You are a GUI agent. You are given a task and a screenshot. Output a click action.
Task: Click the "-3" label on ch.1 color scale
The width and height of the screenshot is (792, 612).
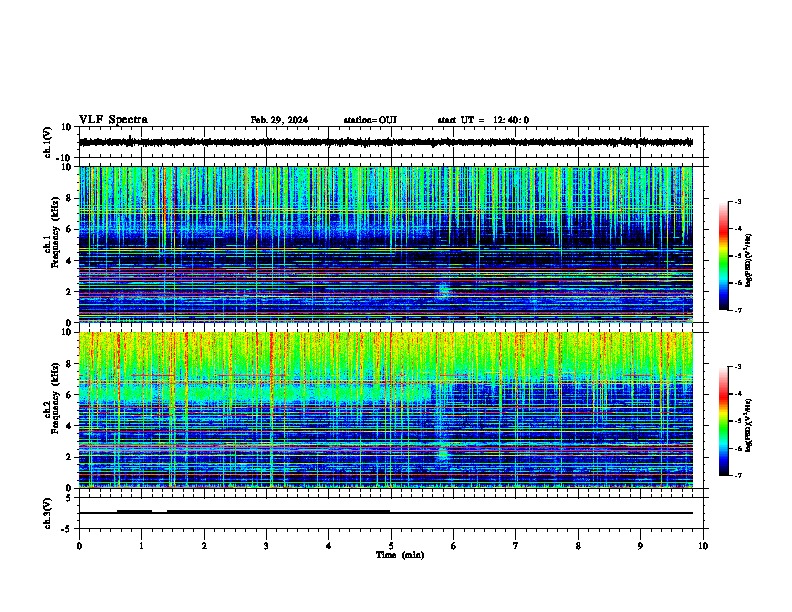(x=738, y=201)
